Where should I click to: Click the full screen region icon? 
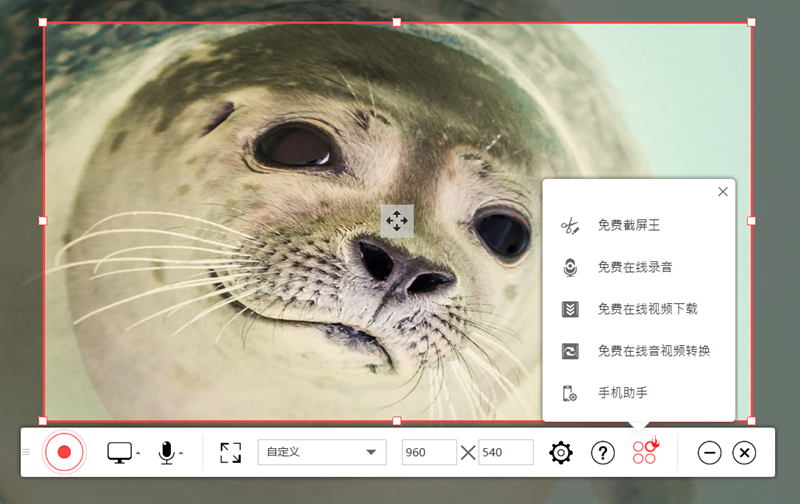click(x=231, y=452)
